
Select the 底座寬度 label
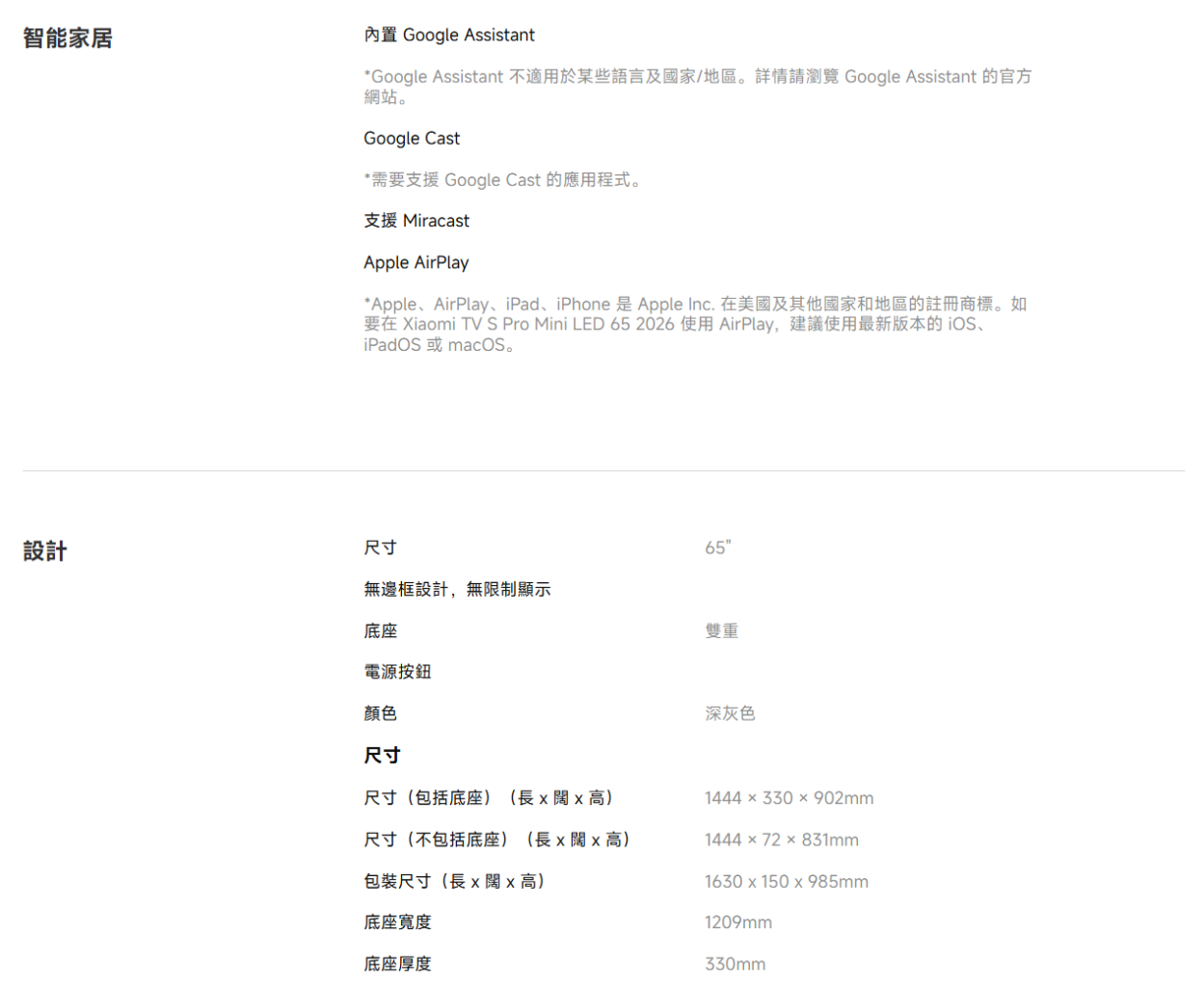[x=397, y=922]
